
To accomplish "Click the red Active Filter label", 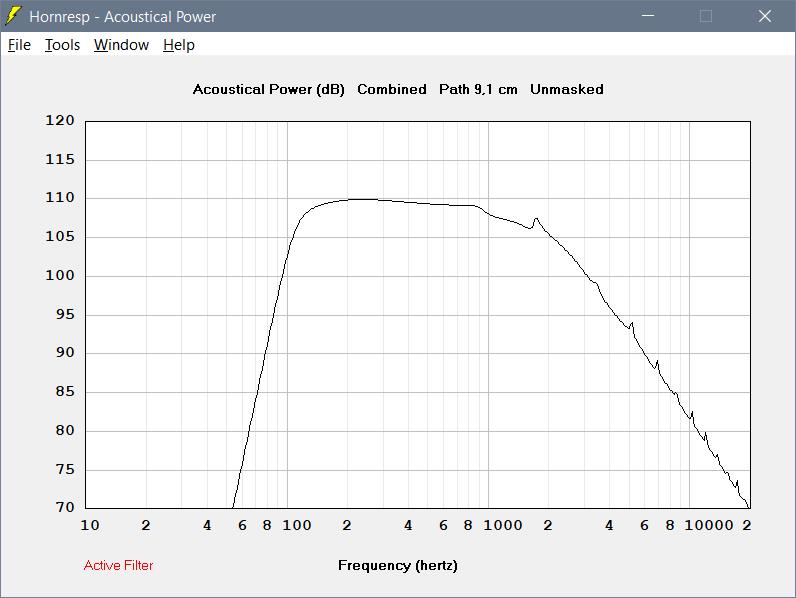I will pyautogui.click(x=118, y=566).
